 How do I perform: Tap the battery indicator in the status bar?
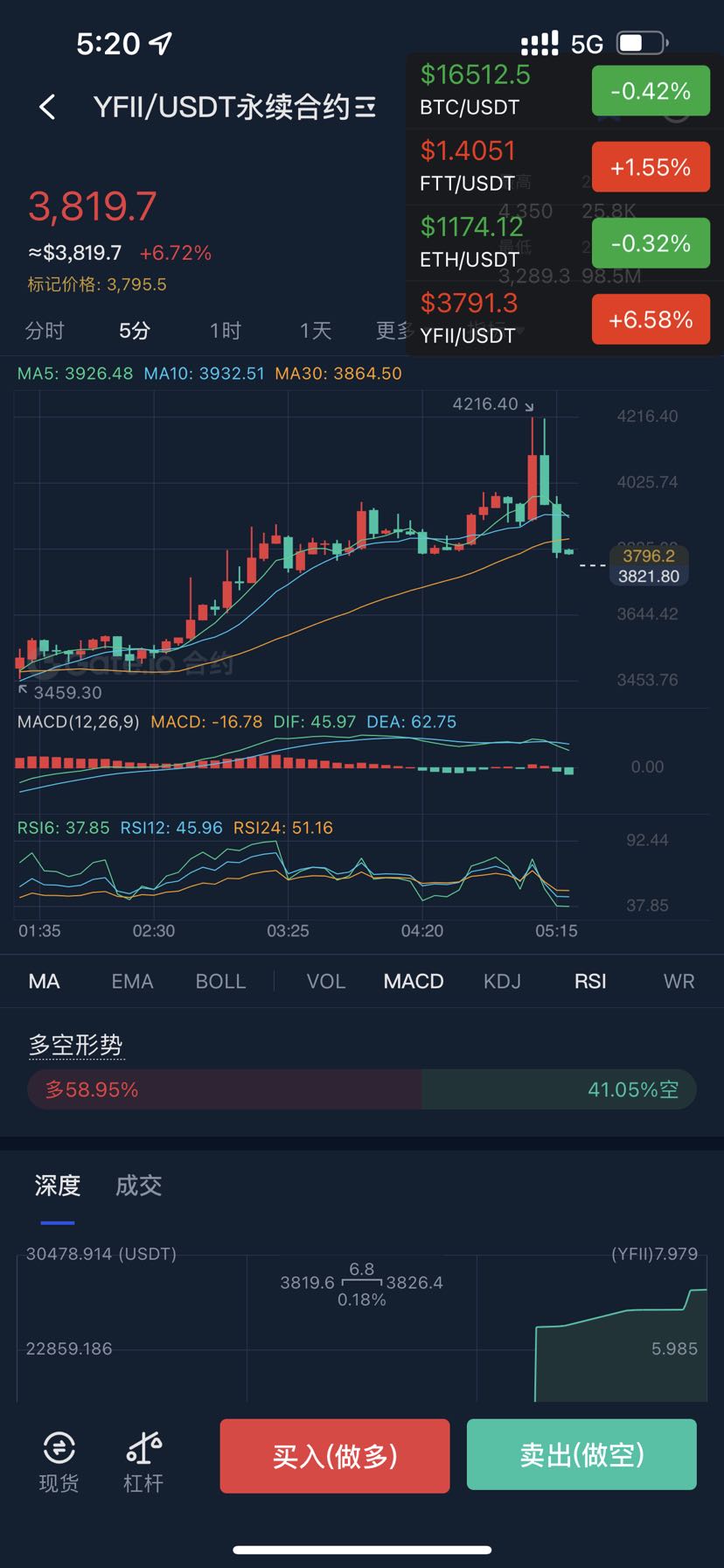click(x=643, y=43)
